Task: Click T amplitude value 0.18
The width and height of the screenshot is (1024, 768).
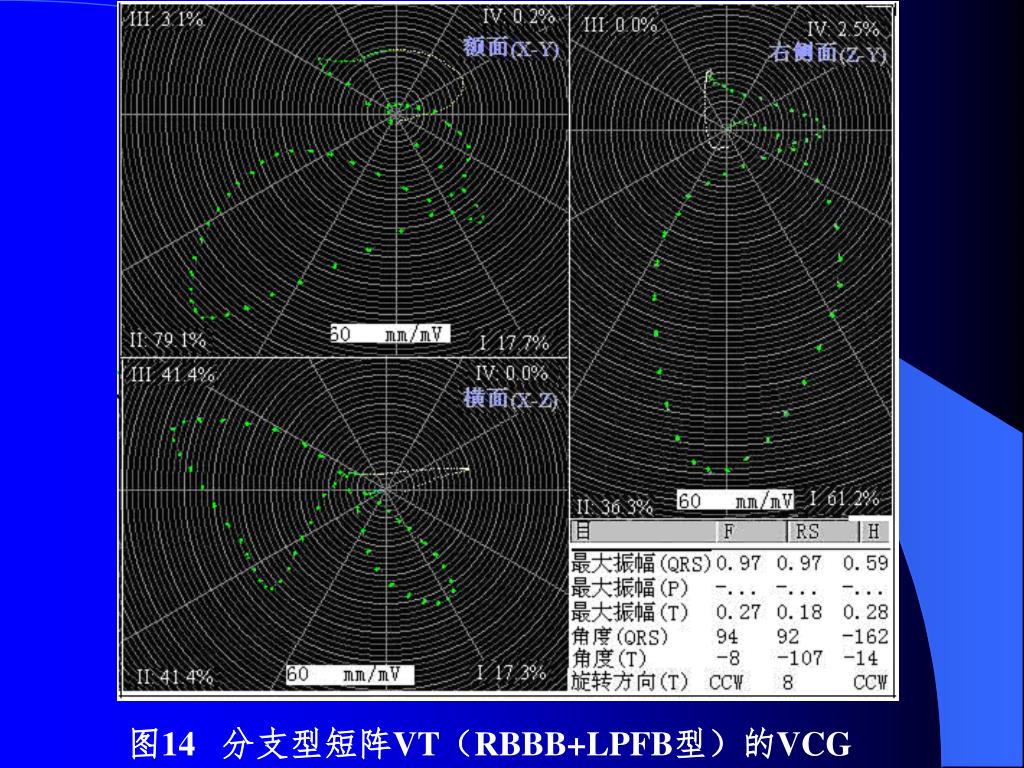Action: (x=799, y=612)
